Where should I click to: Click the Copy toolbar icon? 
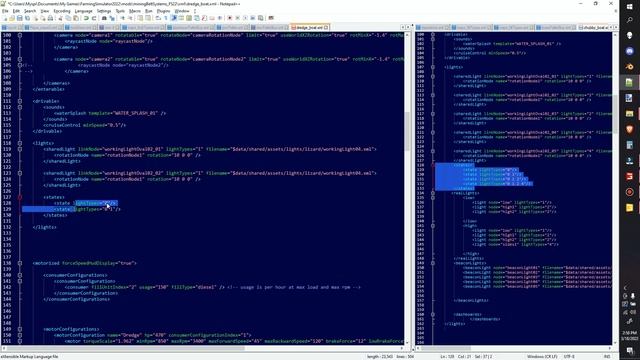[x=68, y=18]
